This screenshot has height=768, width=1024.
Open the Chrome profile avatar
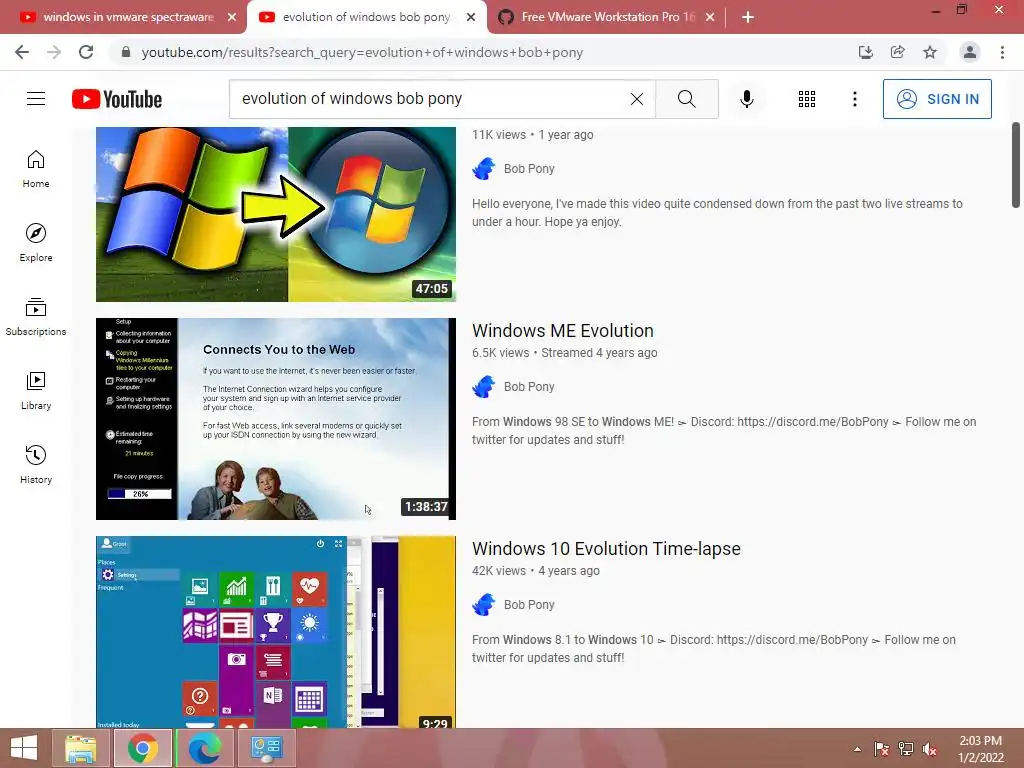click(970, 52)
